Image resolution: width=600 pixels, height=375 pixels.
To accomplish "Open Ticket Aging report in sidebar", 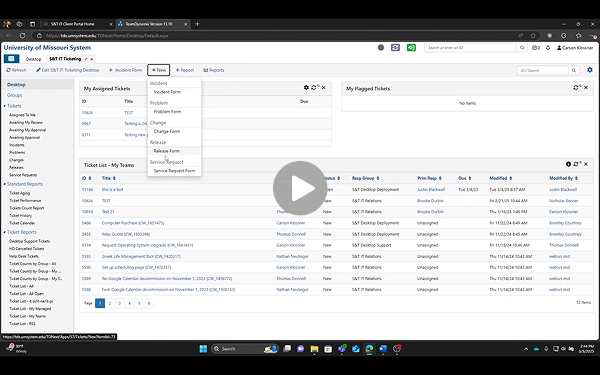I will pyautogui.click(x=20, y=193).
